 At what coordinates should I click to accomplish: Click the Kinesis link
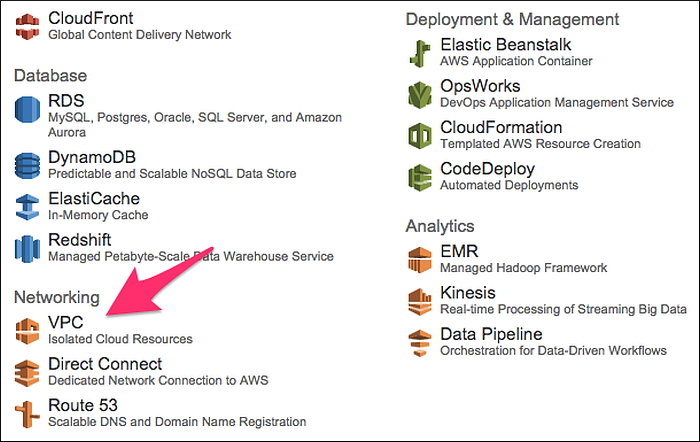tap(468, 293)
